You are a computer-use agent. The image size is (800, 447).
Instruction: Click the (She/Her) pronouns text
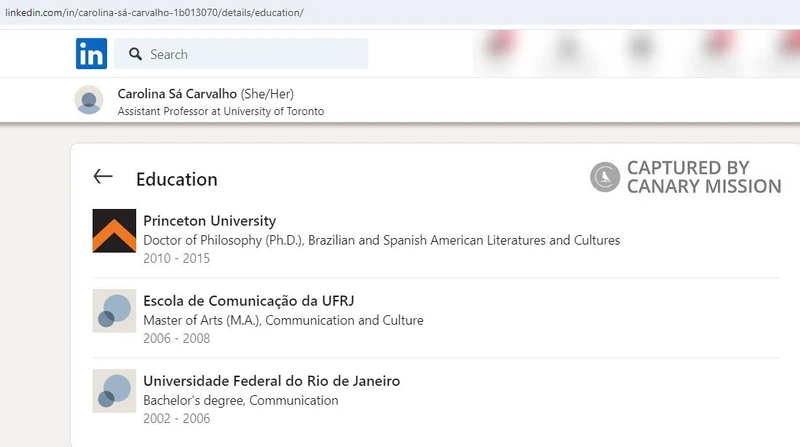267,94
